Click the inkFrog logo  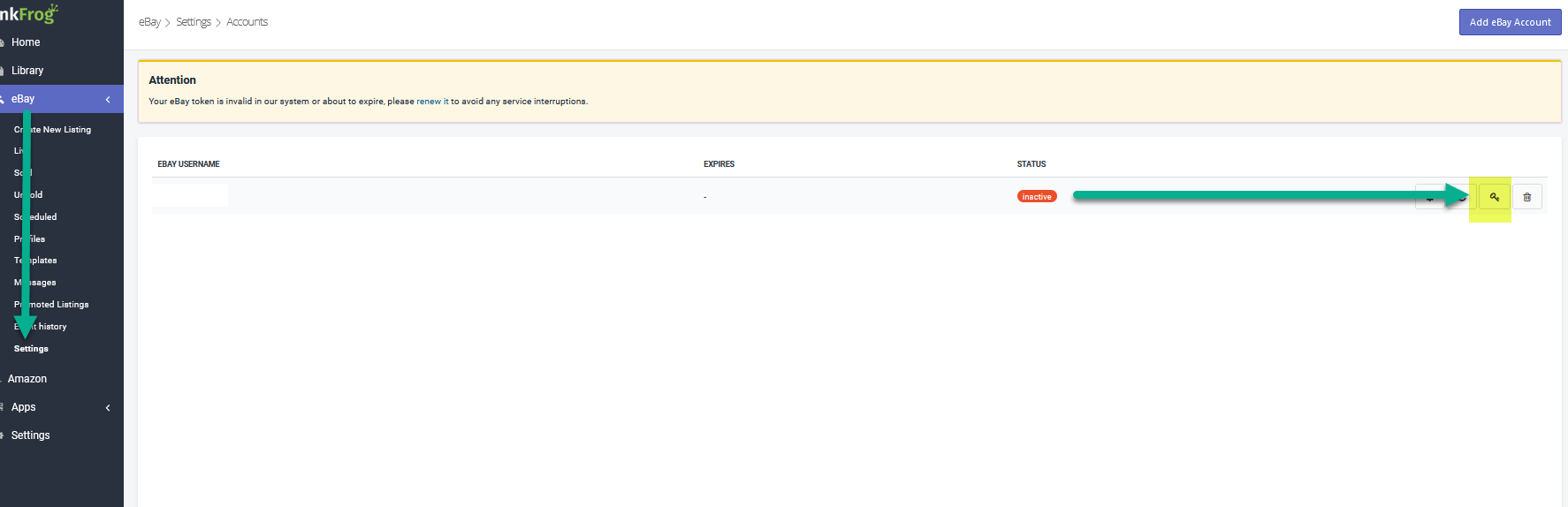point(28,13)
